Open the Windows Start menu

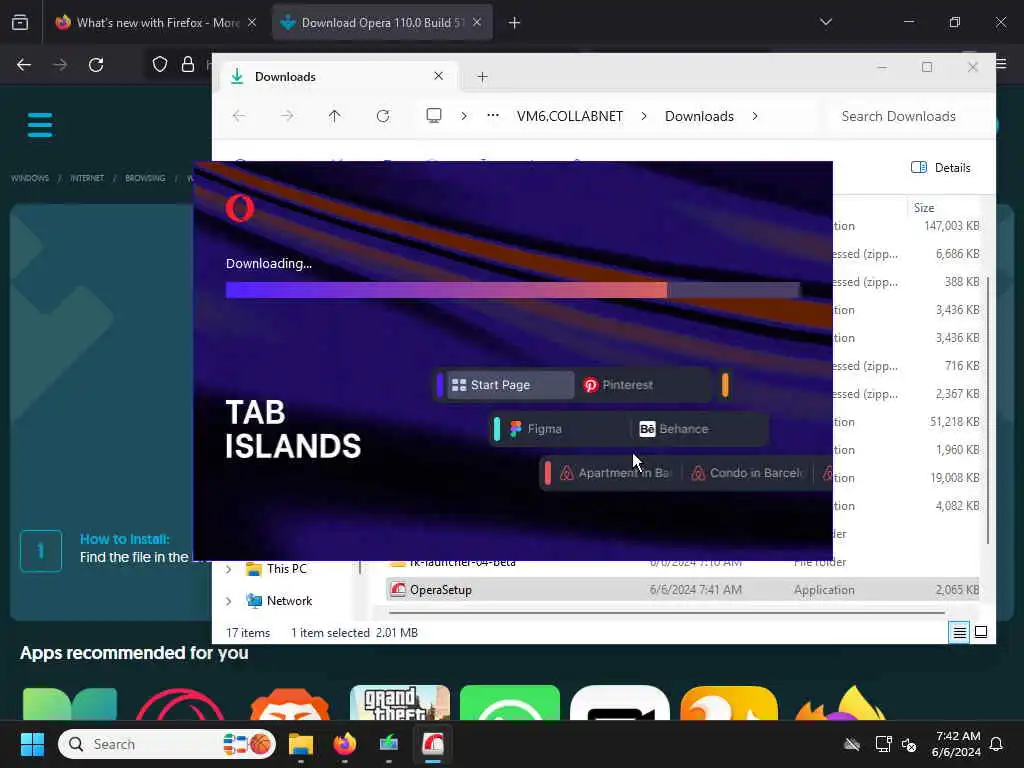[x=32, y=744]
